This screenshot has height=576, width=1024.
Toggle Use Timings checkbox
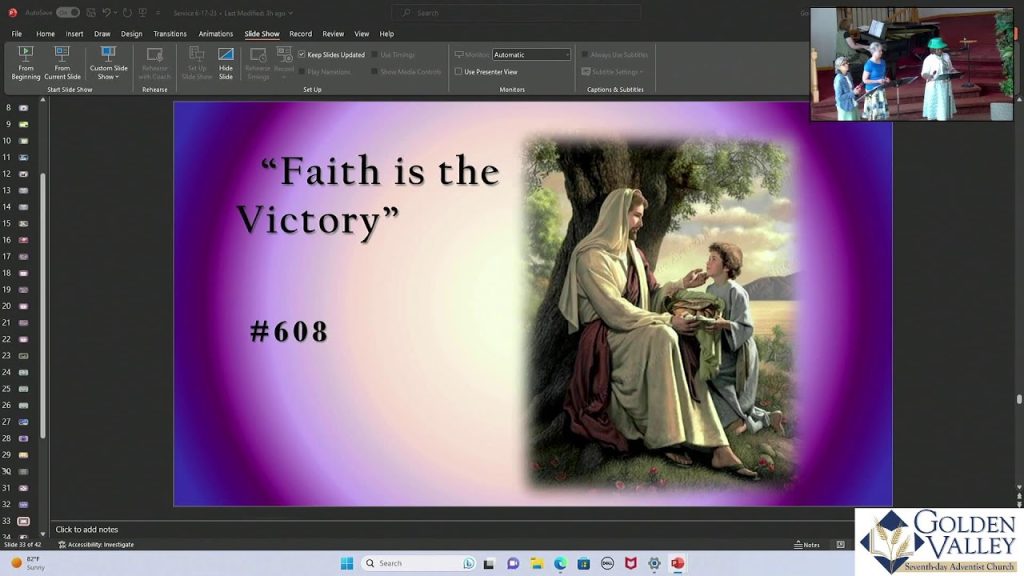coord(393,55)
